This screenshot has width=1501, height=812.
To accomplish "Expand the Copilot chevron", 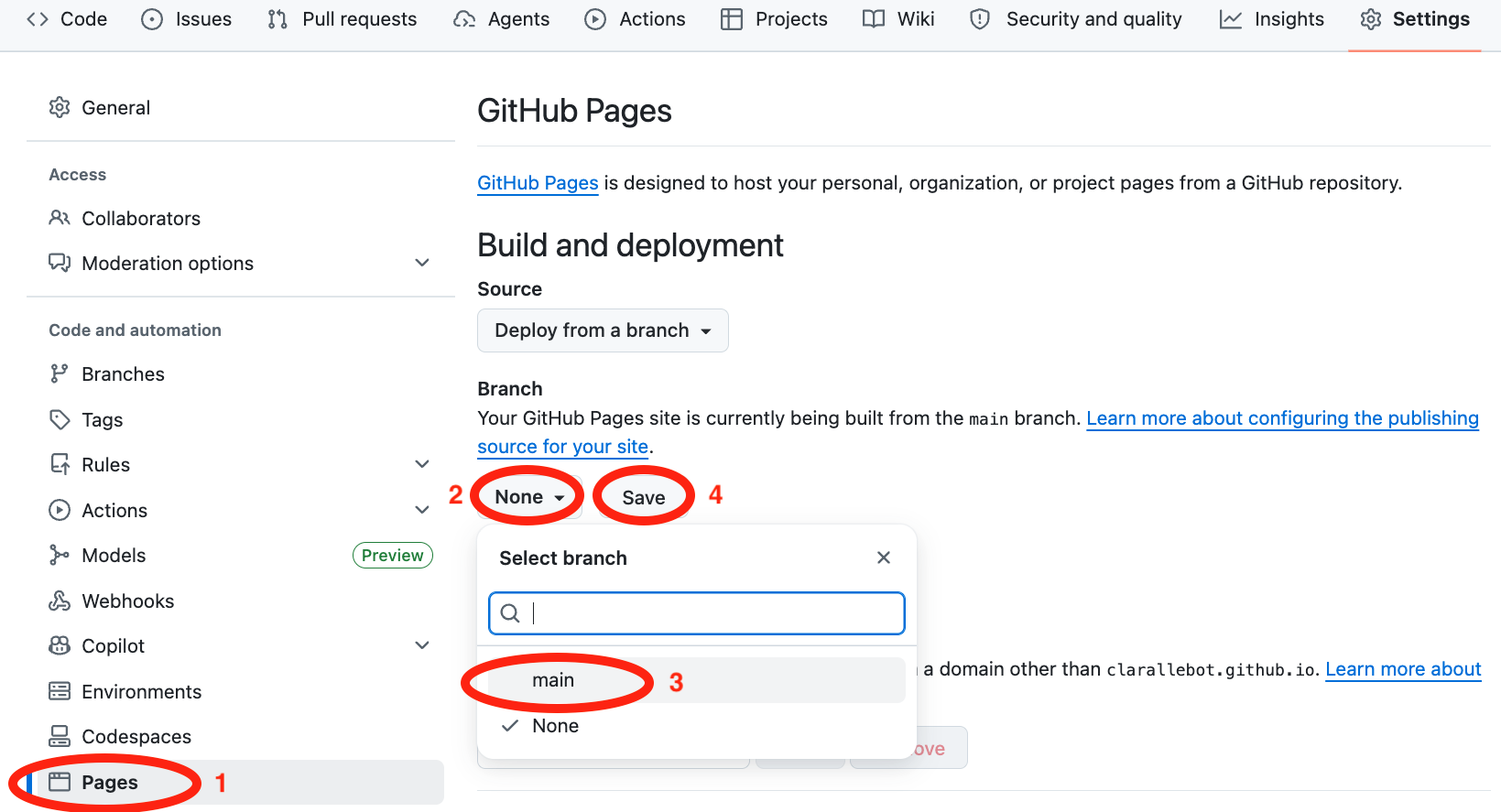I will tap(422, 645).
